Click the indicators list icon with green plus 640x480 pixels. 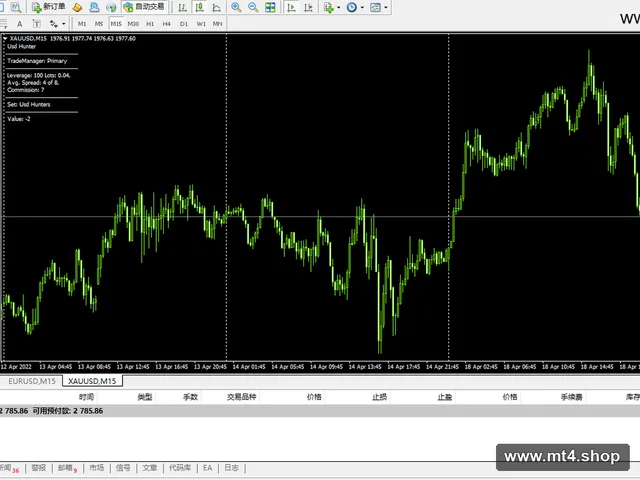328,7
